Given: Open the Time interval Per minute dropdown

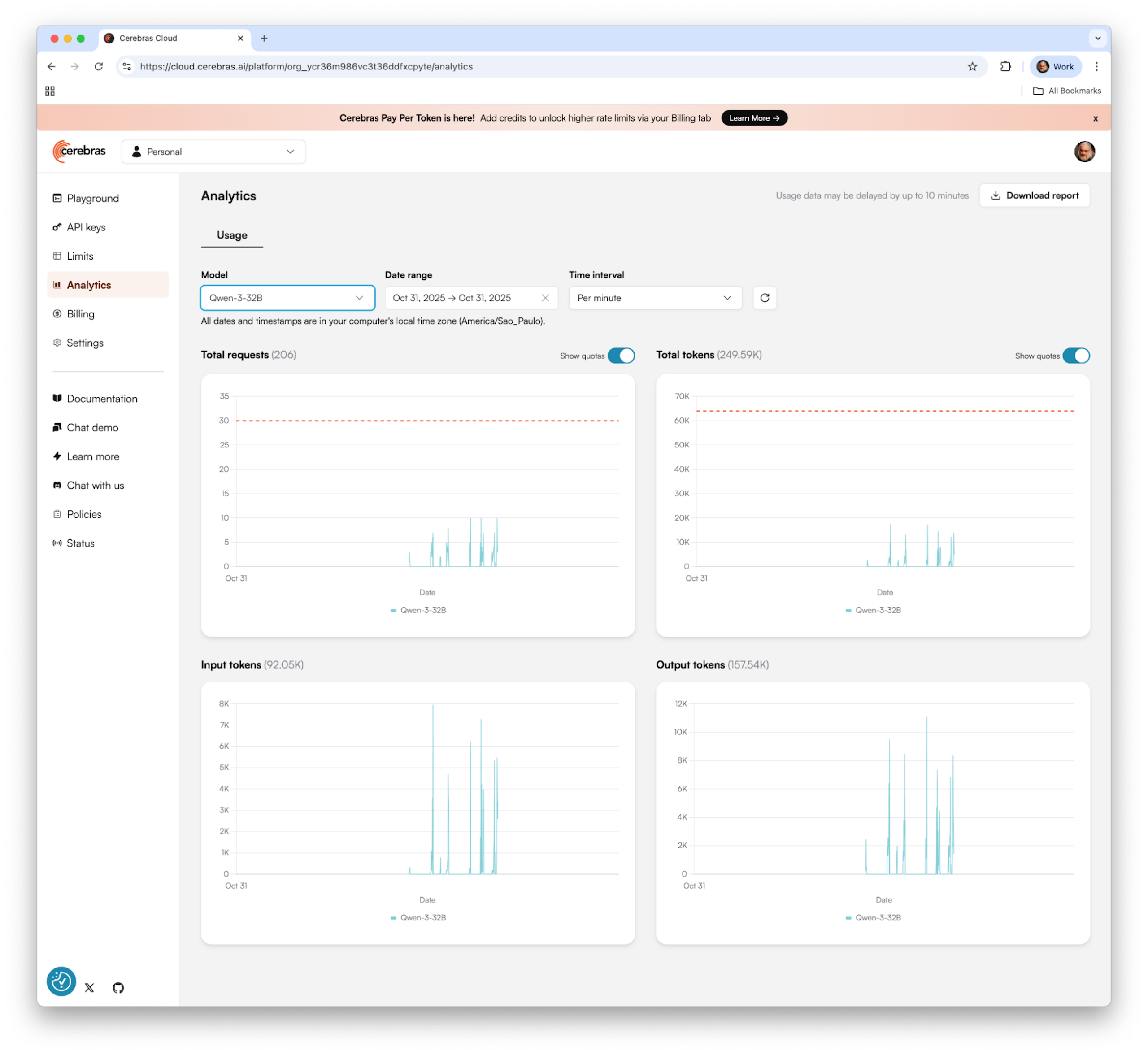Looking at the screenshot, I should click(655, 297).
